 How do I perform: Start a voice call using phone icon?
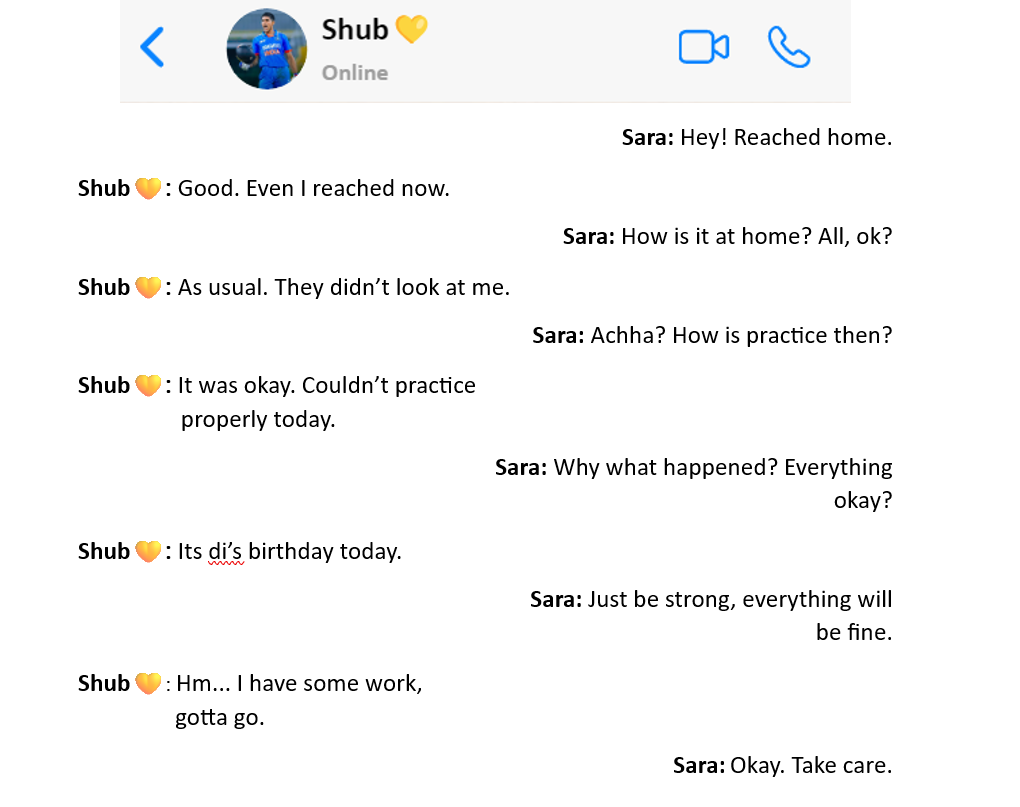(788, 47)
